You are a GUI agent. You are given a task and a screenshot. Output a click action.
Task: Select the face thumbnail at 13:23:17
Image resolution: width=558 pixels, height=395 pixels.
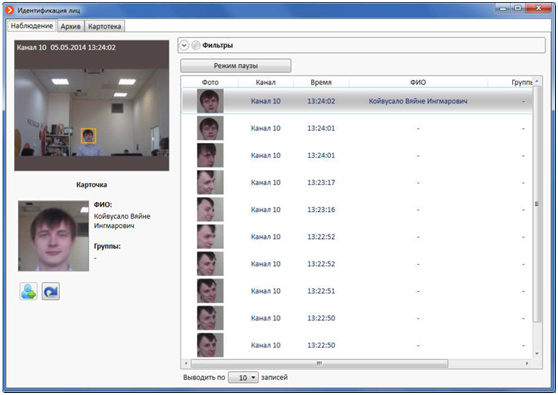click(x=210, y=182)
